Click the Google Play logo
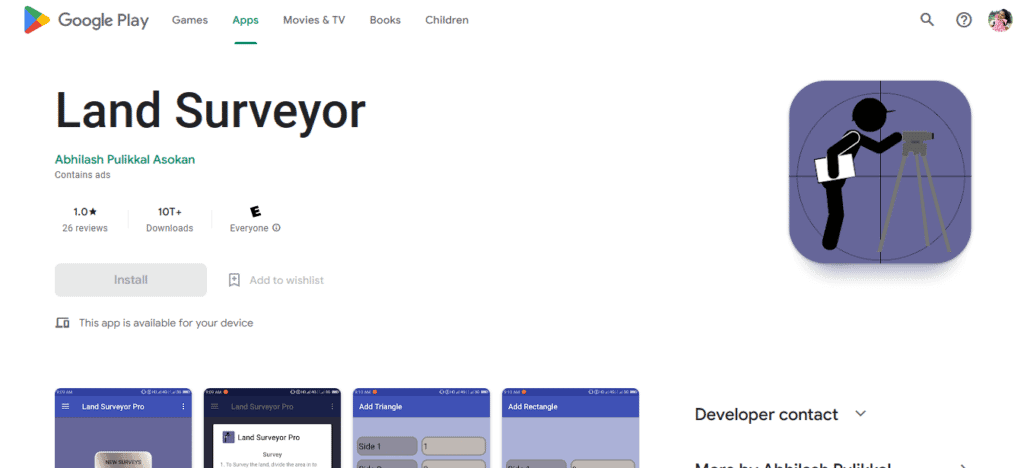This screenshot has width=1024, height=468. click(x=86, y=20)
